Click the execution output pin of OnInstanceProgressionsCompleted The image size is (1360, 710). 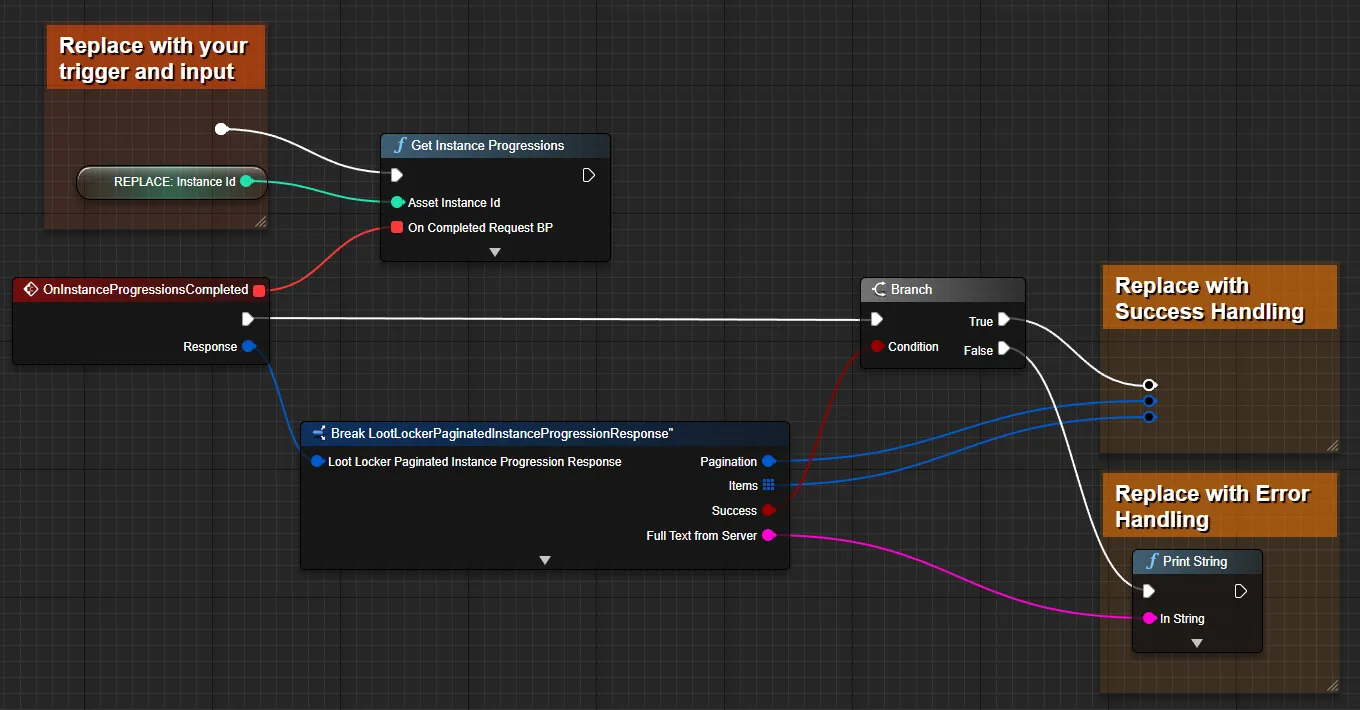[x=248, y=319]
